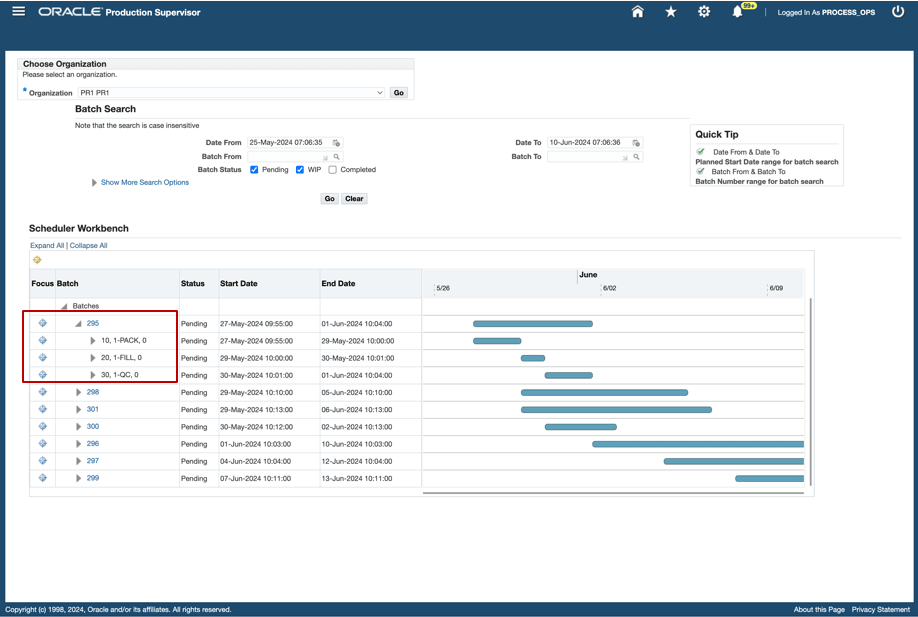The height and width of the screenshot is (617, 918).
Task: Go to the Home icon
Action: tap(638, 12)
